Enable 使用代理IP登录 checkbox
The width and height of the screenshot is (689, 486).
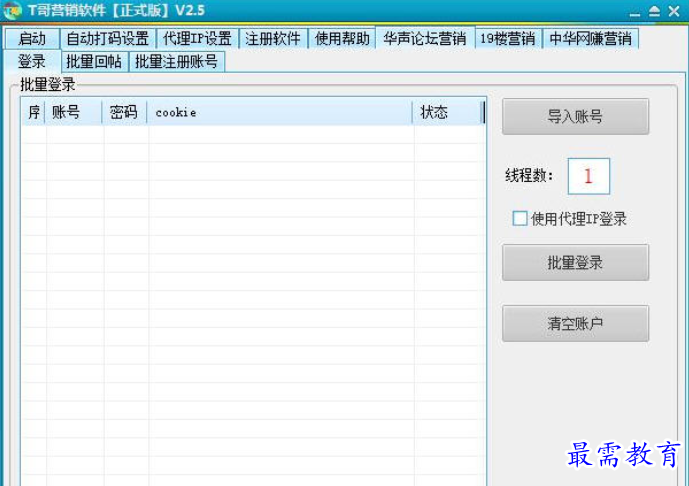coord(520,218)
